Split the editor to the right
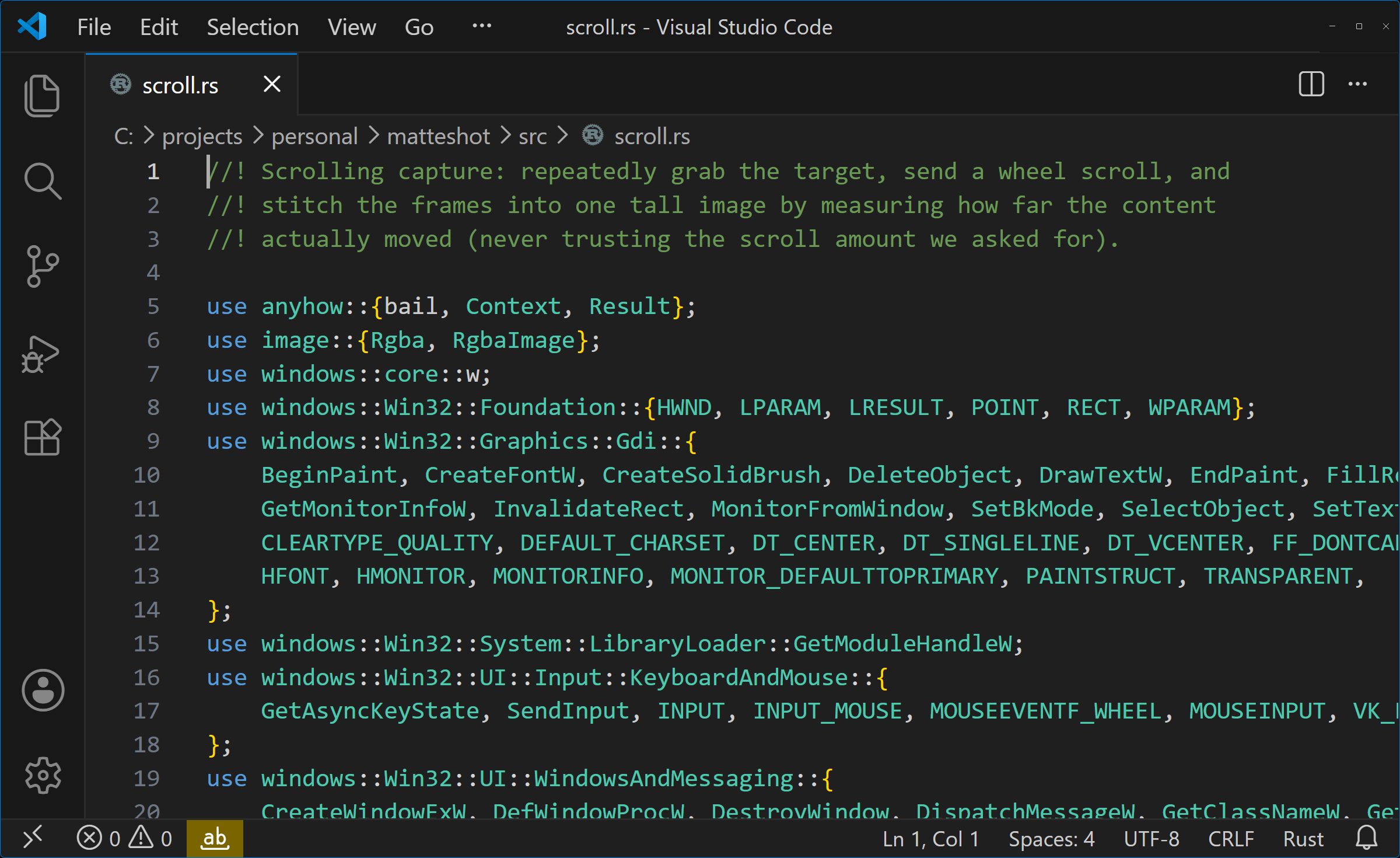 (x=1311, y=84)
